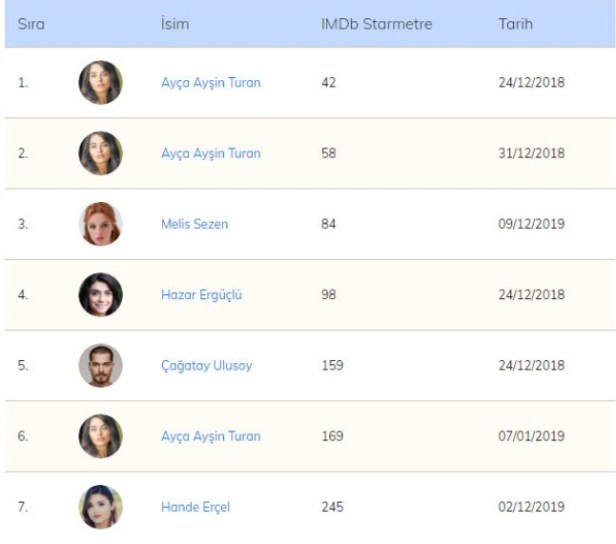Open the Hande Erçel name link
The height and width of the screenshot is (544, 616).
tap(195, 507)
